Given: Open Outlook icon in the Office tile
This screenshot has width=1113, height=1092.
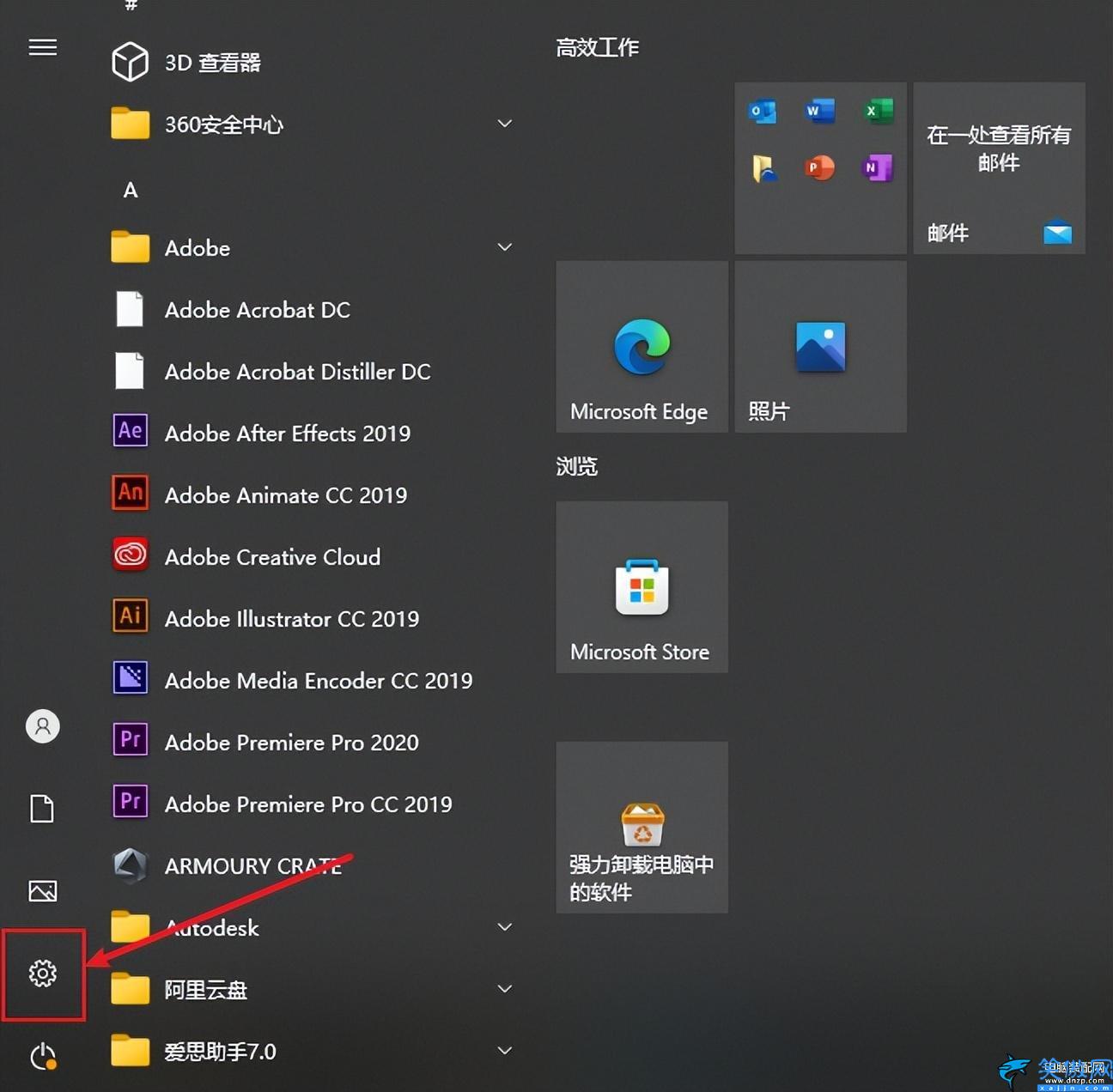Looking at the screenshot, I should point(763,112).
